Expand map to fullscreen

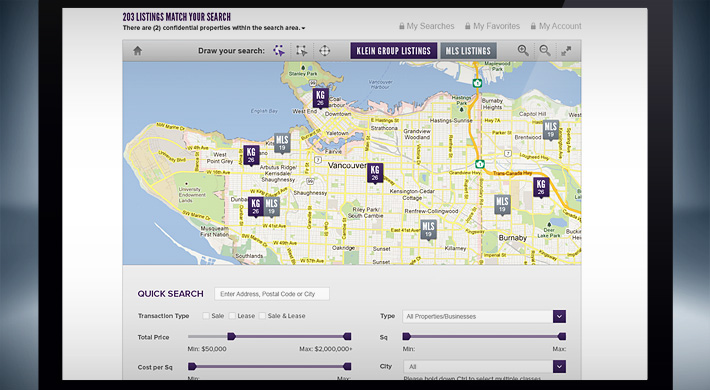566,51
